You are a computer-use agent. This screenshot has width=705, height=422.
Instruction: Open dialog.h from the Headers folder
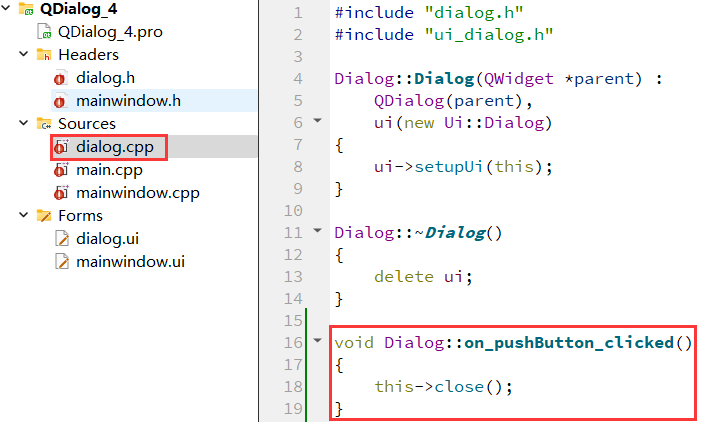click(x=105, y=78)
